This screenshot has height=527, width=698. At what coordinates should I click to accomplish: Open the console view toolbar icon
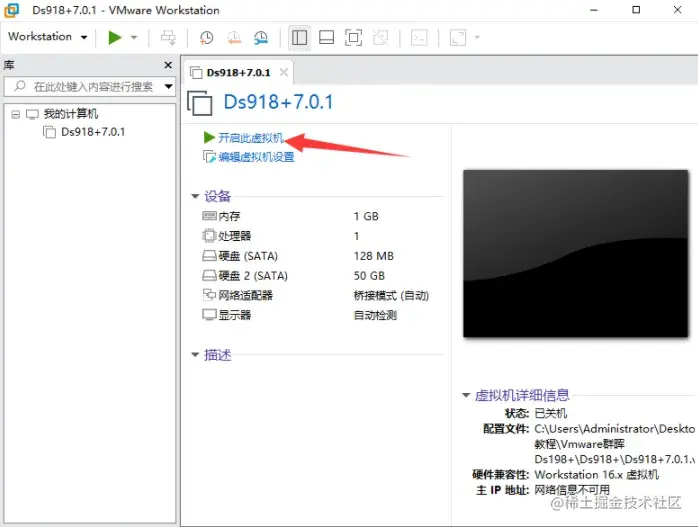pos(419,37)
